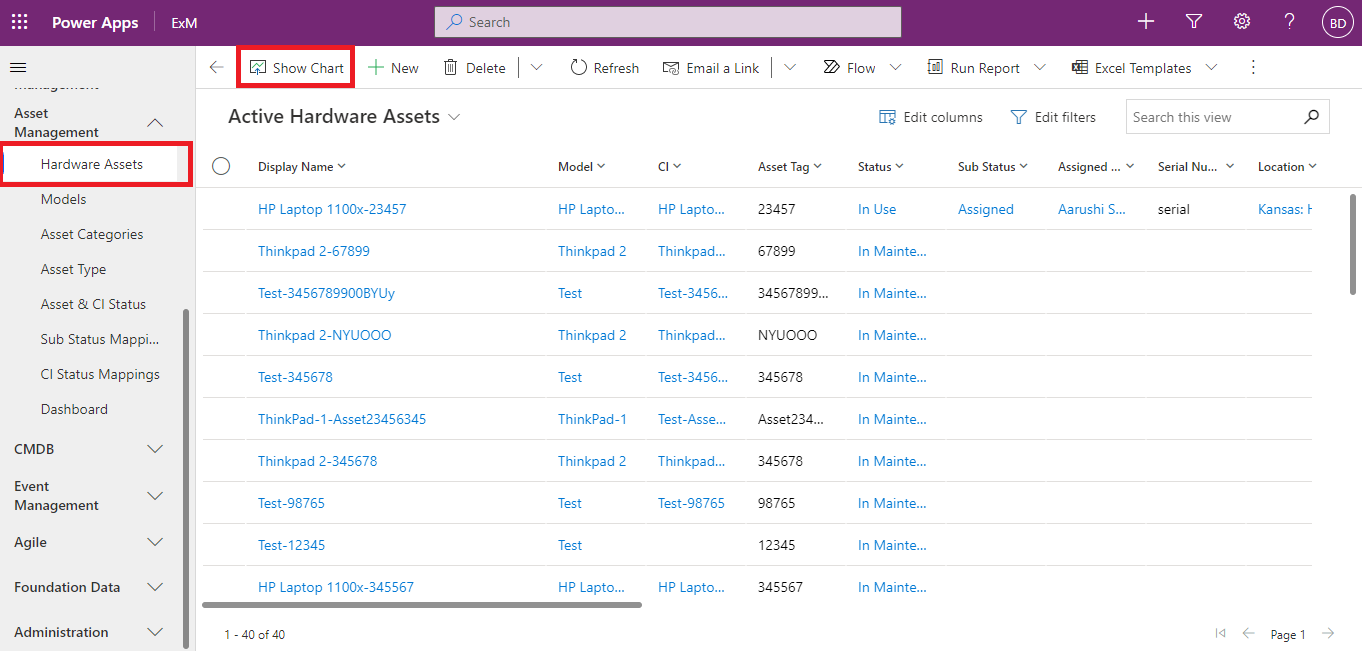Image resolution: width=1362 pixels, height=651 pixels.
Task: Open the Active Hardware Assets view selector
Action: (344, 117)
